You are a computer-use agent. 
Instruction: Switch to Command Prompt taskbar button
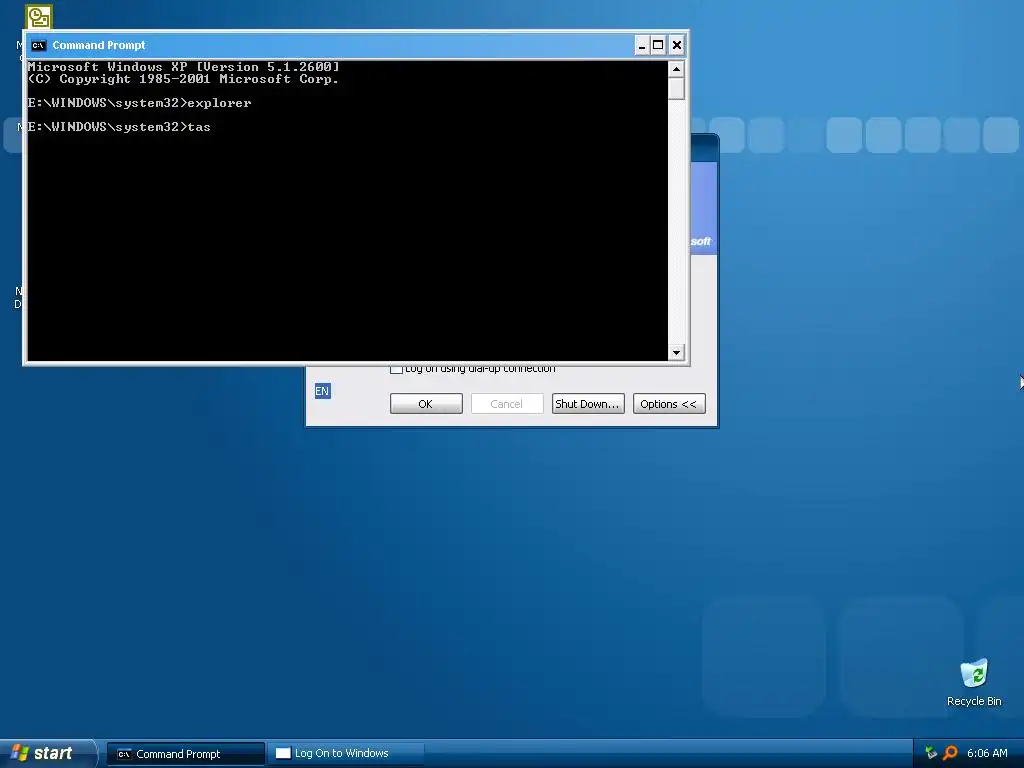[186, 754]
